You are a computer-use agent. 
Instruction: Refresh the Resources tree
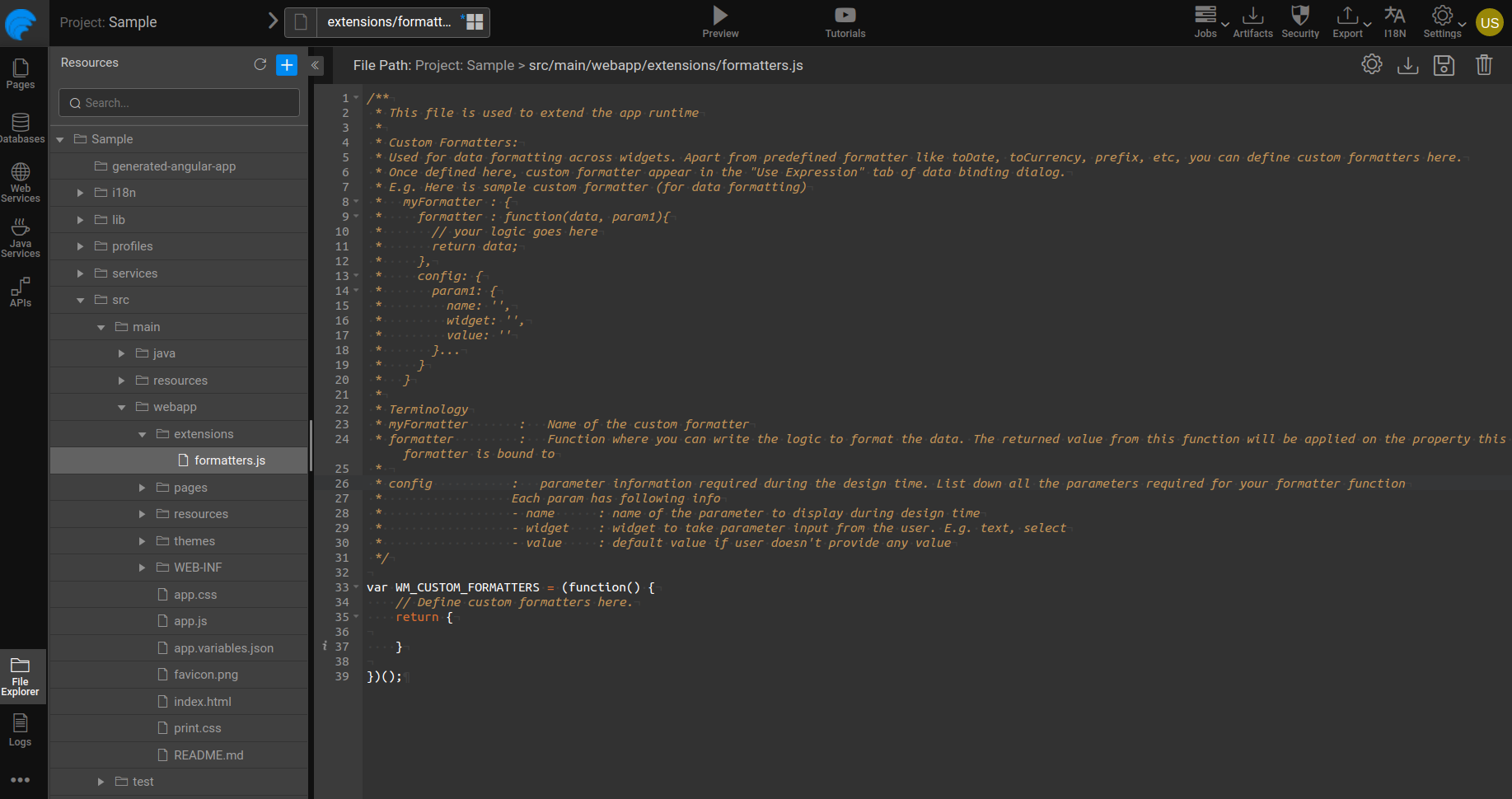pos(260,63)
